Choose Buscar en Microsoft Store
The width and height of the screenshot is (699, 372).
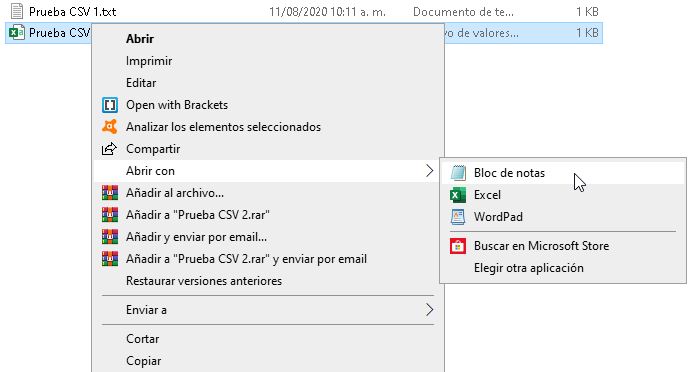(541, 246)
